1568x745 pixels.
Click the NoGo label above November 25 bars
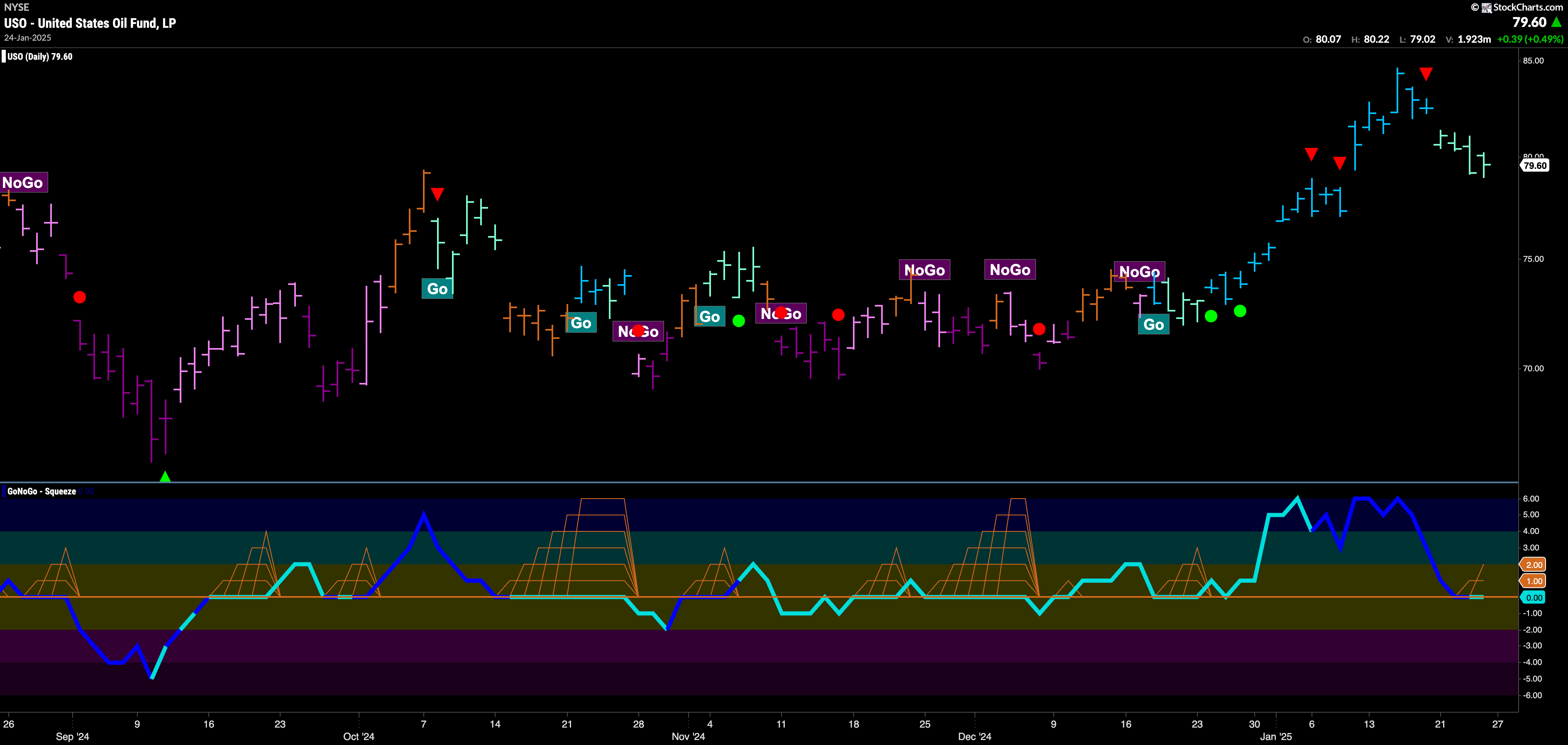click(925, 270)
